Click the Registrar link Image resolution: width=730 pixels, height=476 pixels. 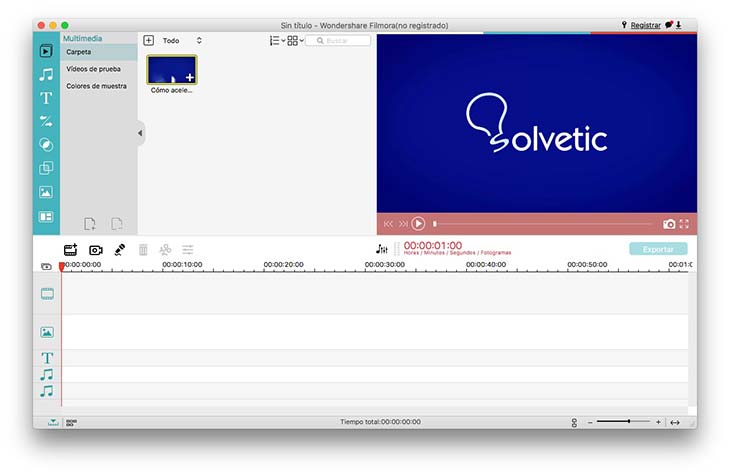[x=645, y=25]
